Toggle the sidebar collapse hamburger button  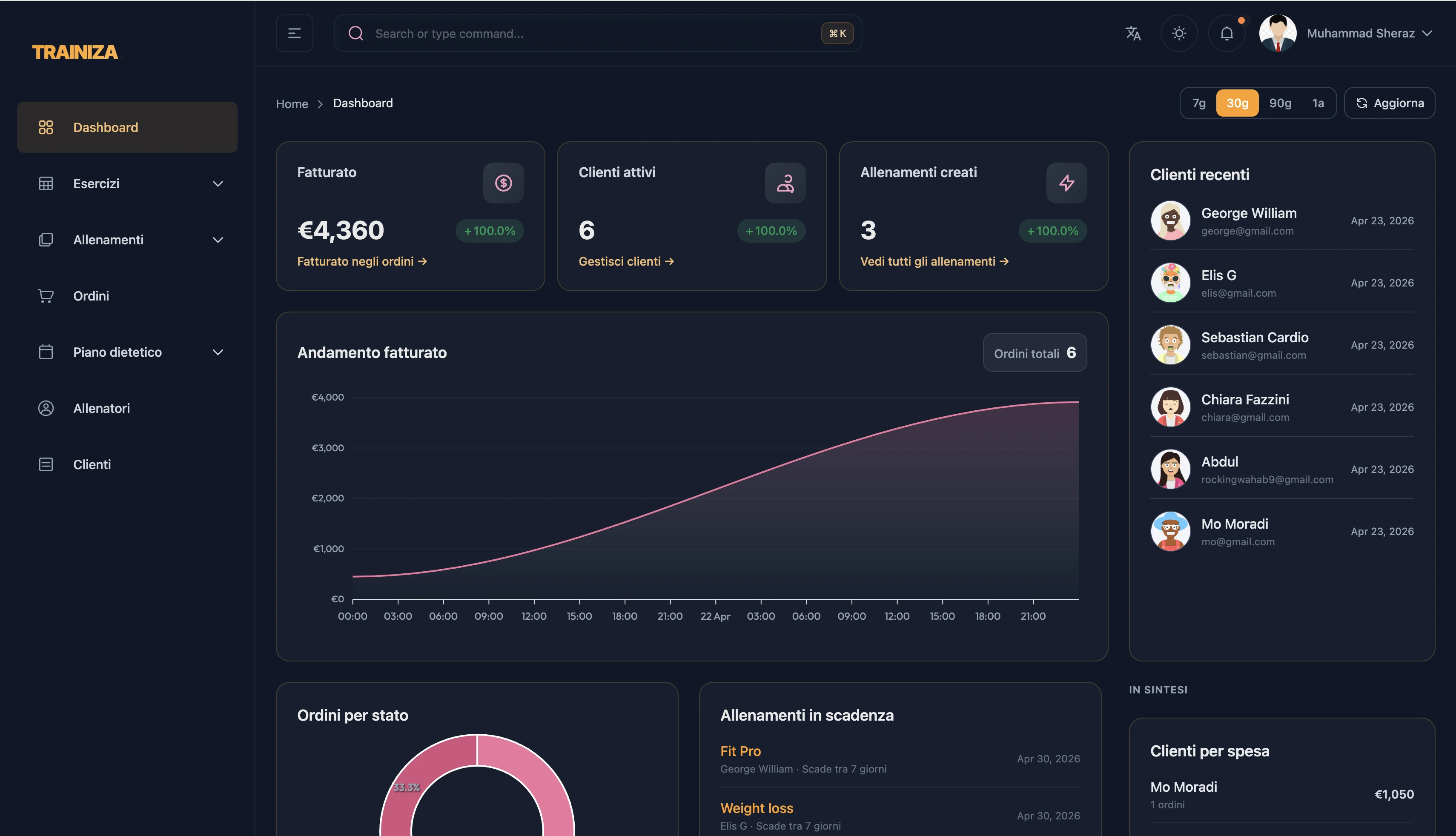tap(294, 33)
